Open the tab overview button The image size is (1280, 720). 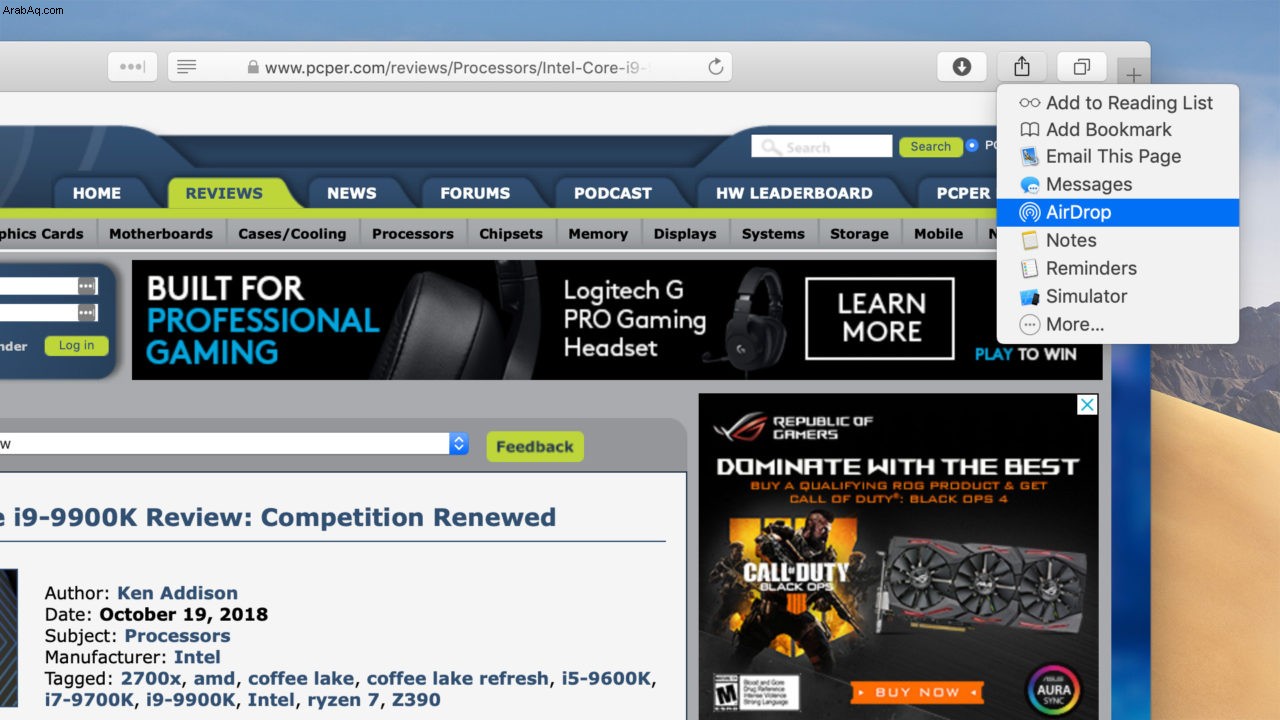click(x=1082, y=67)
